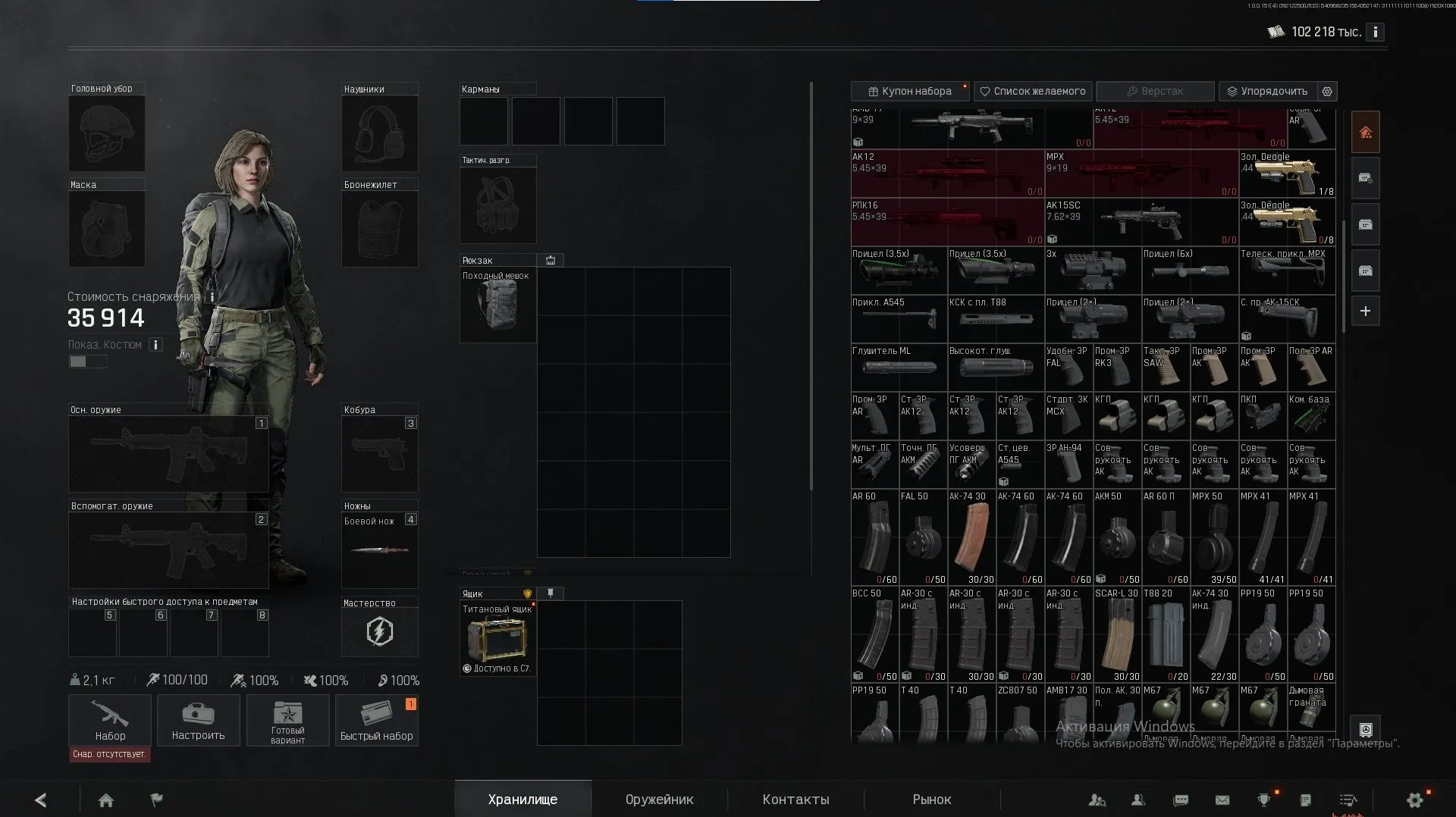
Task: Click the icon at the stash's bottom-right corner
Action: click(x=1366, y=729)
